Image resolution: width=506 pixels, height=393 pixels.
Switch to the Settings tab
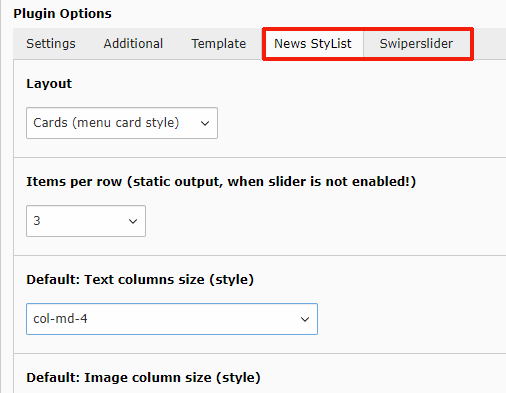51,44
